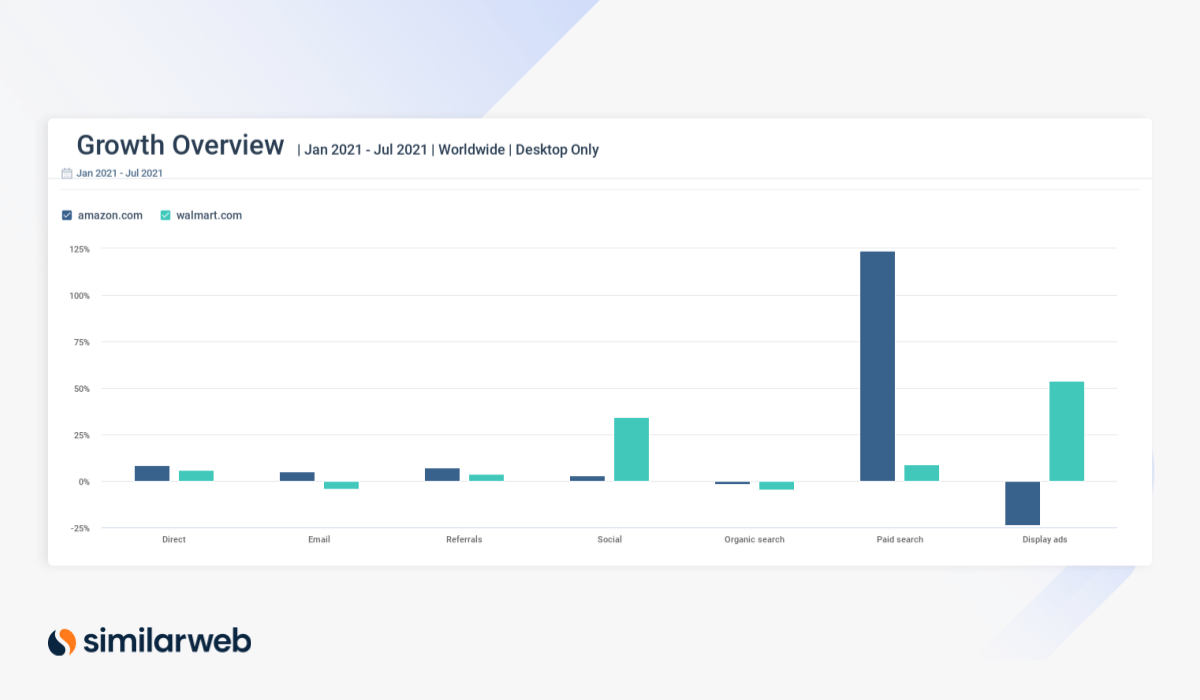
Task: Click the Growth Overview heading
Action: tap(180, 146)
